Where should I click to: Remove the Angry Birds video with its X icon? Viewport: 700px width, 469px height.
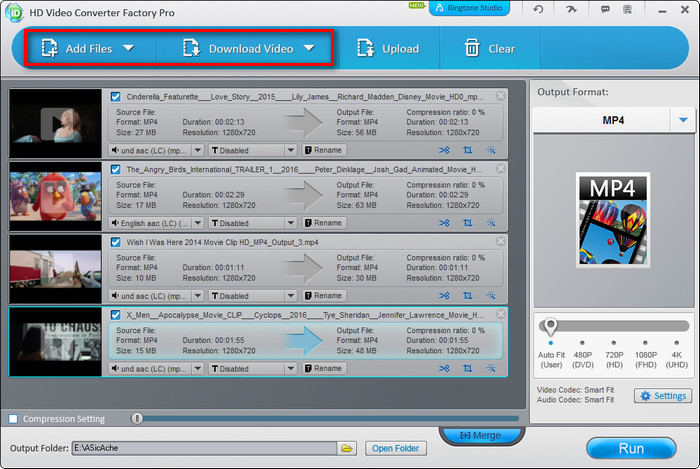click(500, 169)
